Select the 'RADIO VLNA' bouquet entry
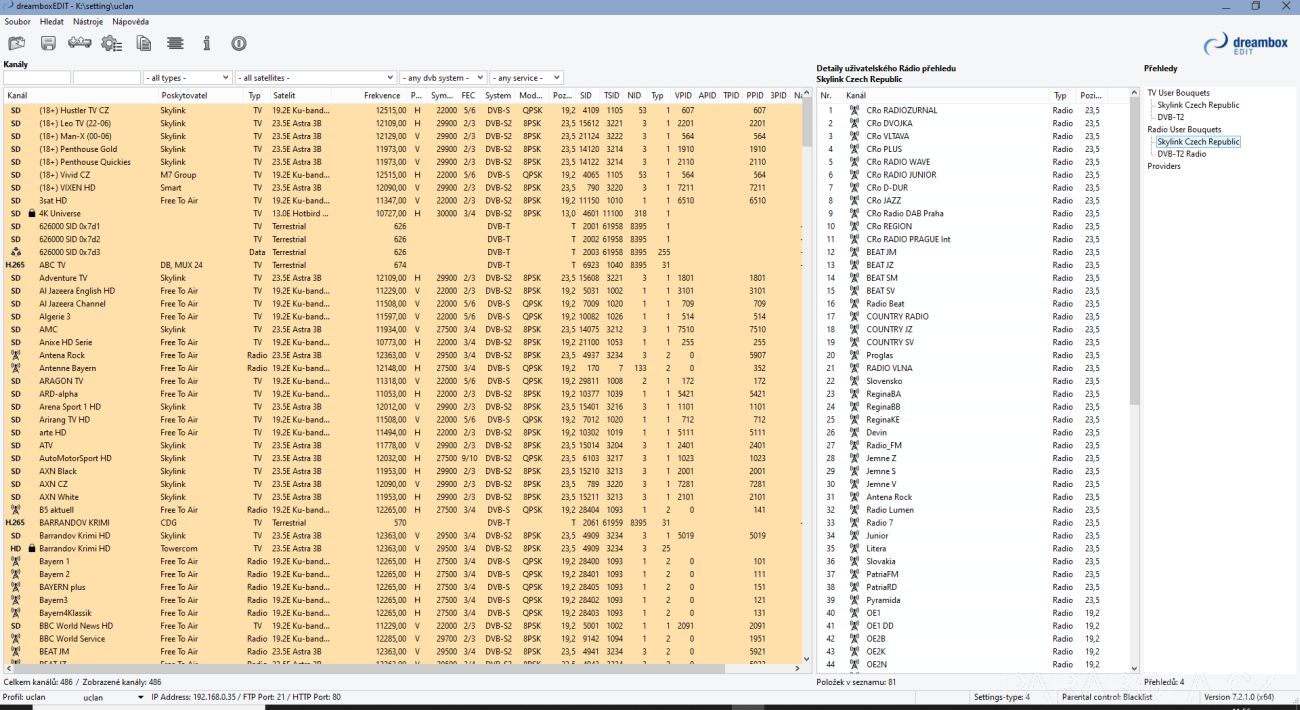Screen dimensions: 1300x710 coord(974,368)
